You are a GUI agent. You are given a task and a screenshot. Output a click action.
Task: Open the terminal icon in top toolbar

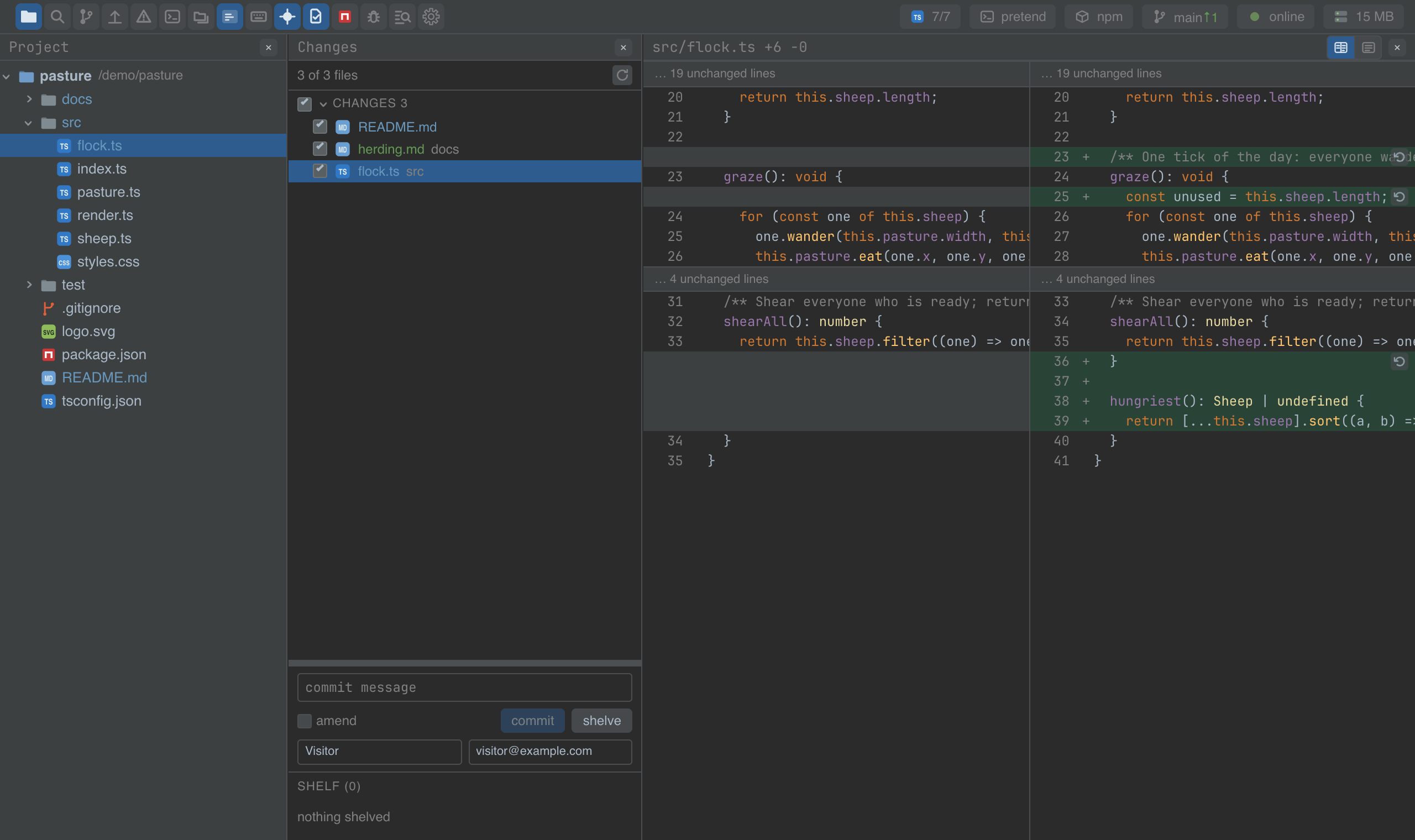click(172, 17)
